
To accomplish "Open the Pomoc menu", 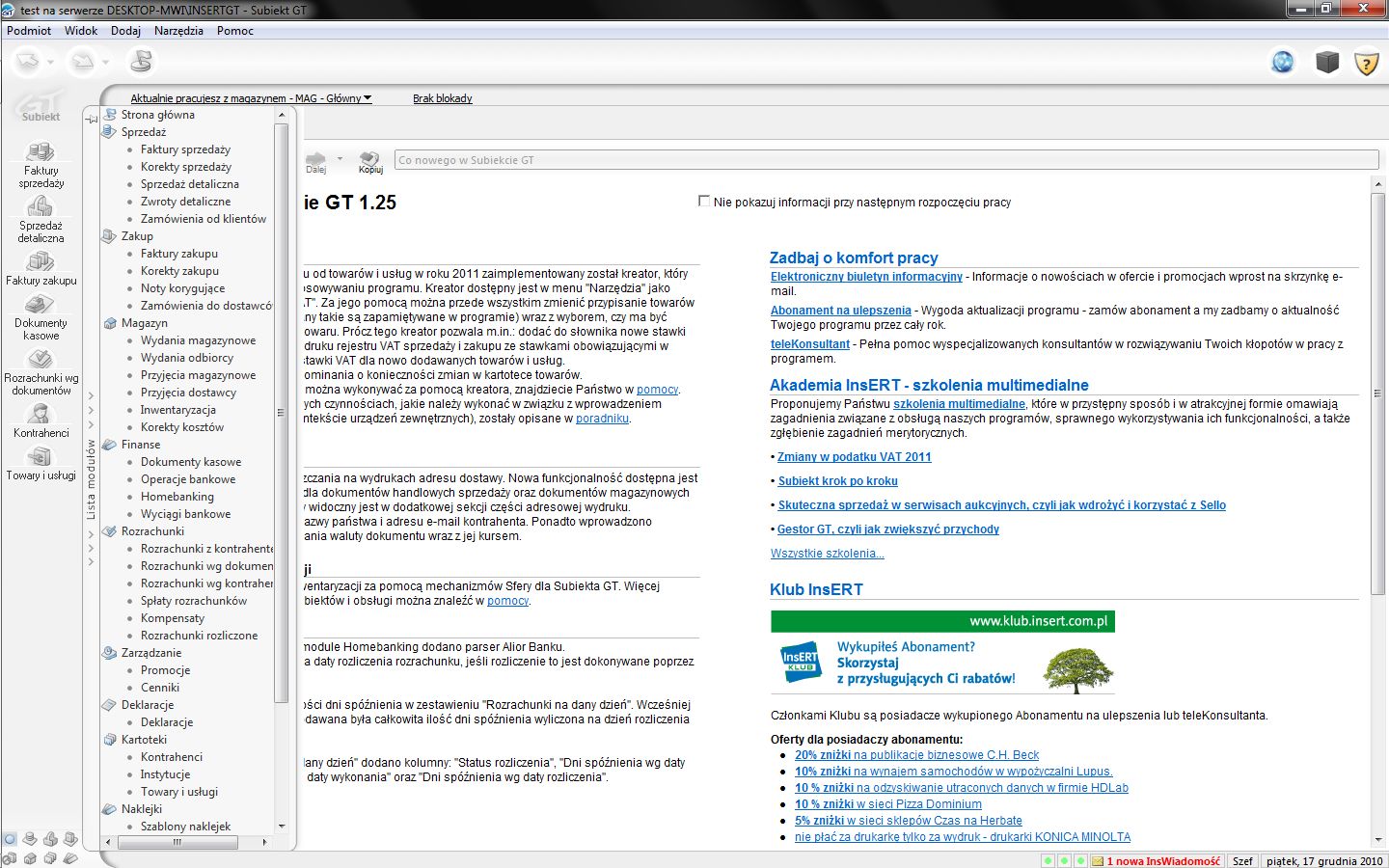I will (x=235, y=31).
